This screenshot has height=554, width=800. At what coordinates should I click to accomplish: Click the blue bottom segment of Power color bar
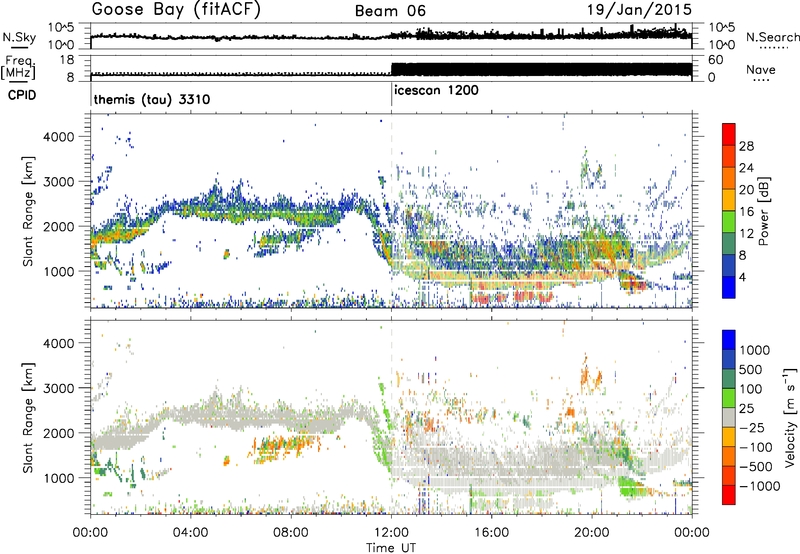coord(729,288)
